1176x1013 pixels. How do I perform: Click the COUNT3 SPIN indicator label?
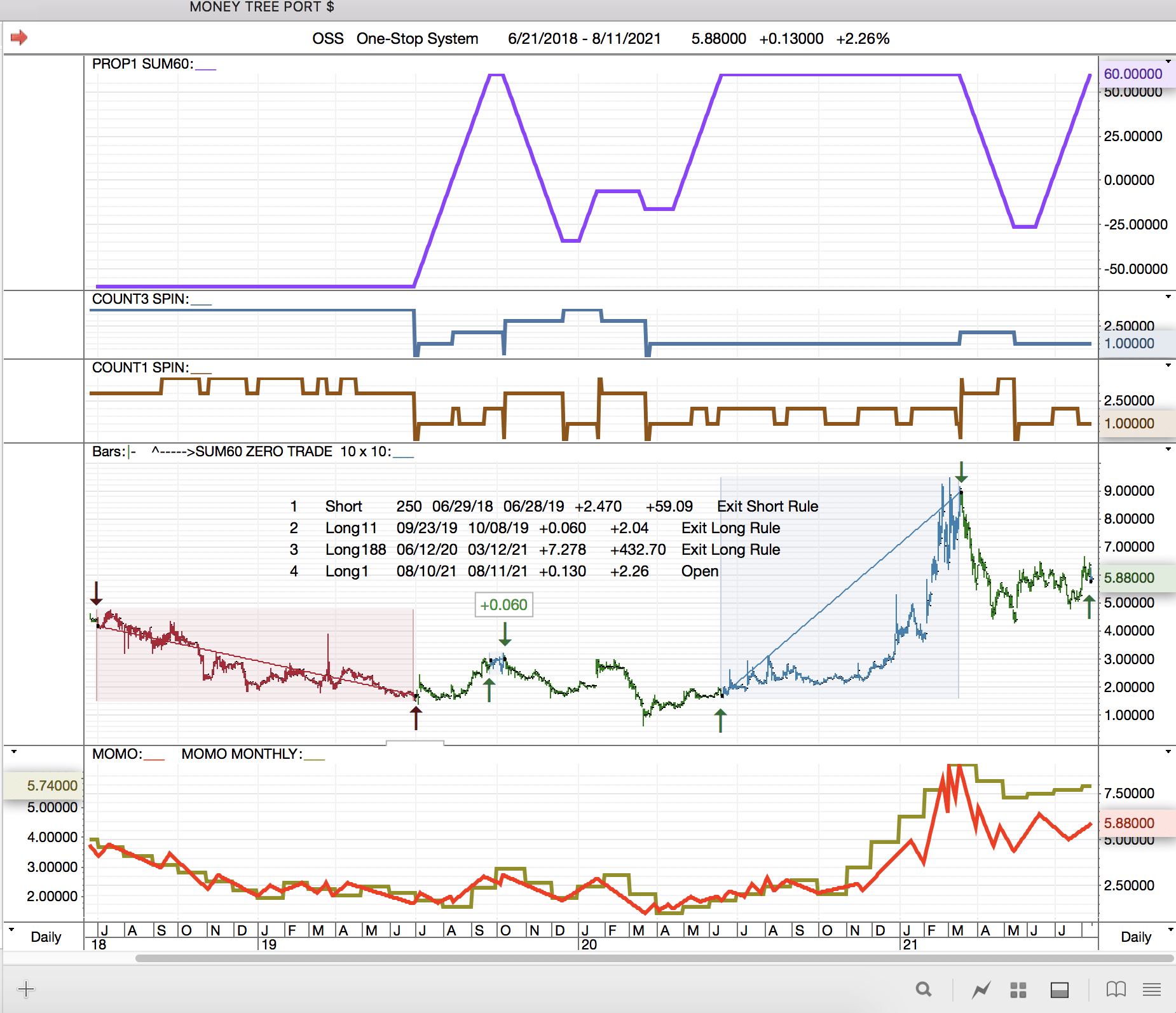pos(140,299)
